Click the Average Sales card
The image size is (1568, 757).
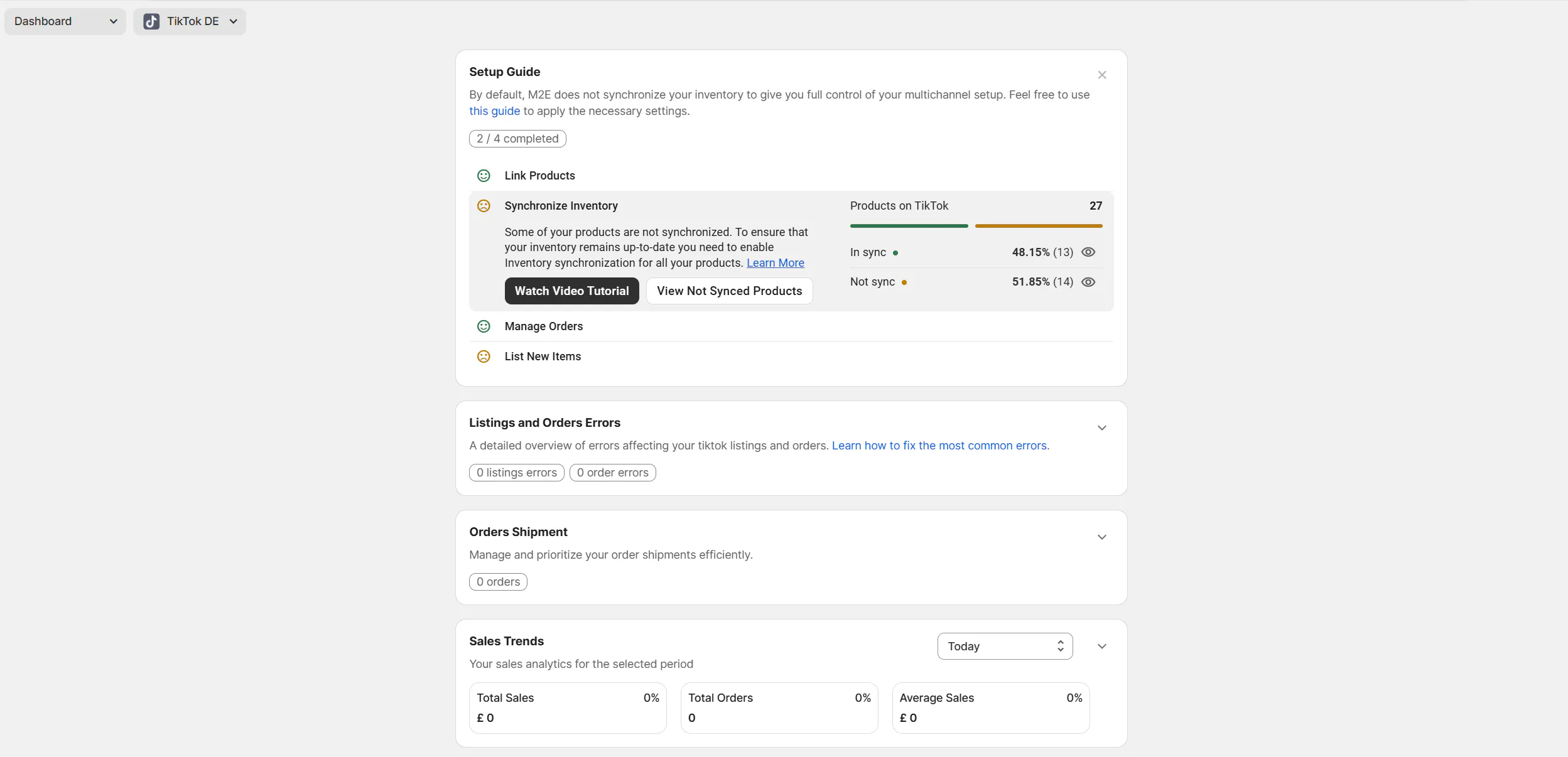tap(991, 708)
